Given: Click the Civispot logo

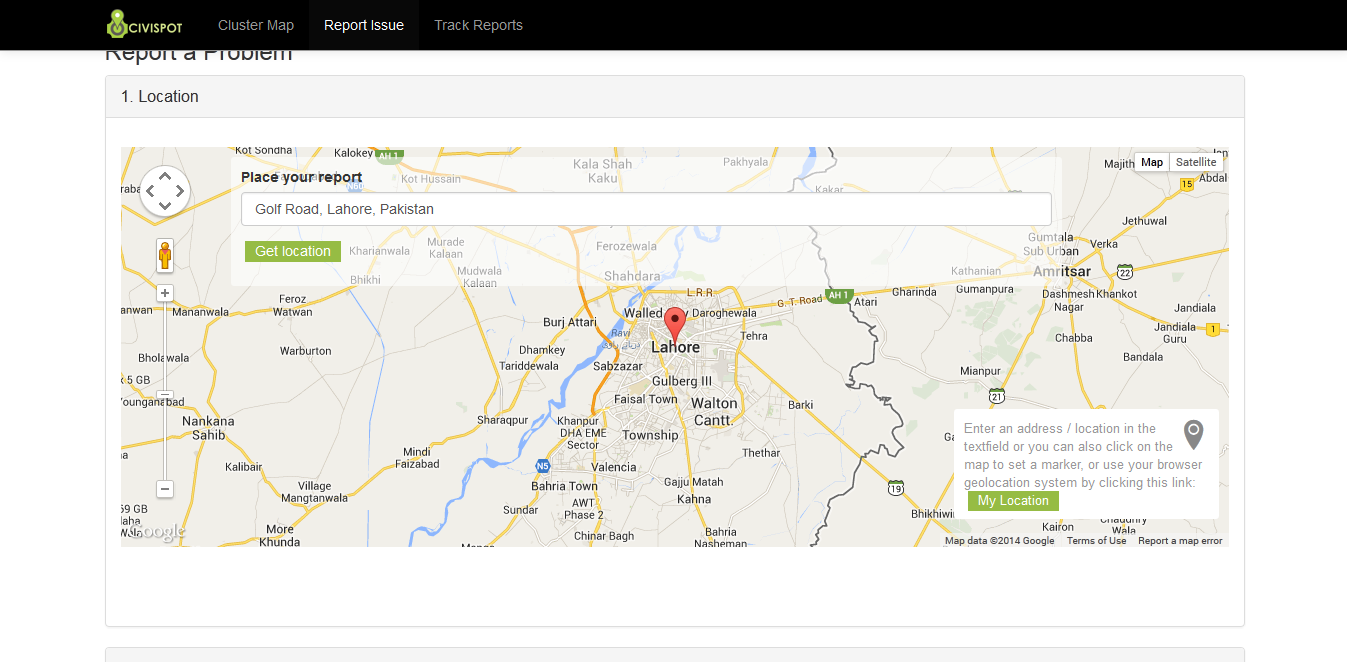Looking at the screenshot, I should (x=144, y=25).
